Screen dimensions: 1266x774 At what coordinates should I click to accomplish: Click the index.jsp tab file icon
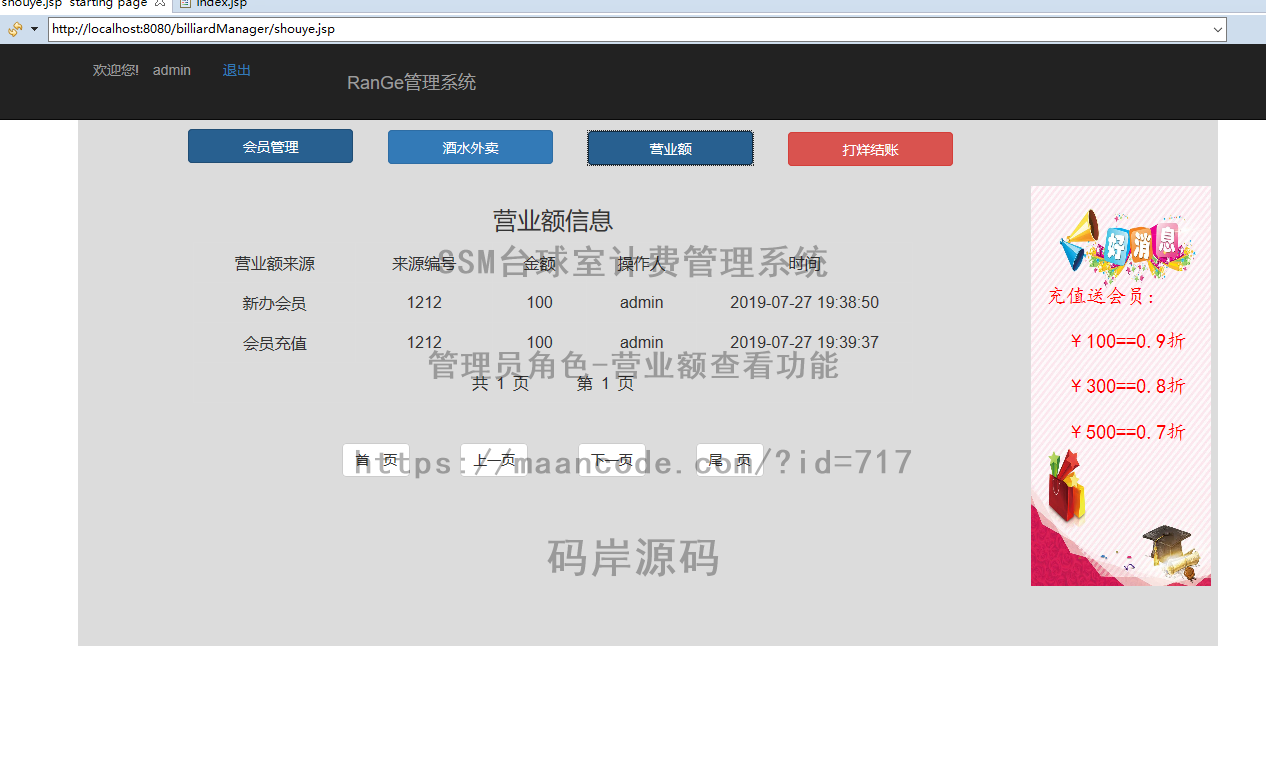[184, 4]
